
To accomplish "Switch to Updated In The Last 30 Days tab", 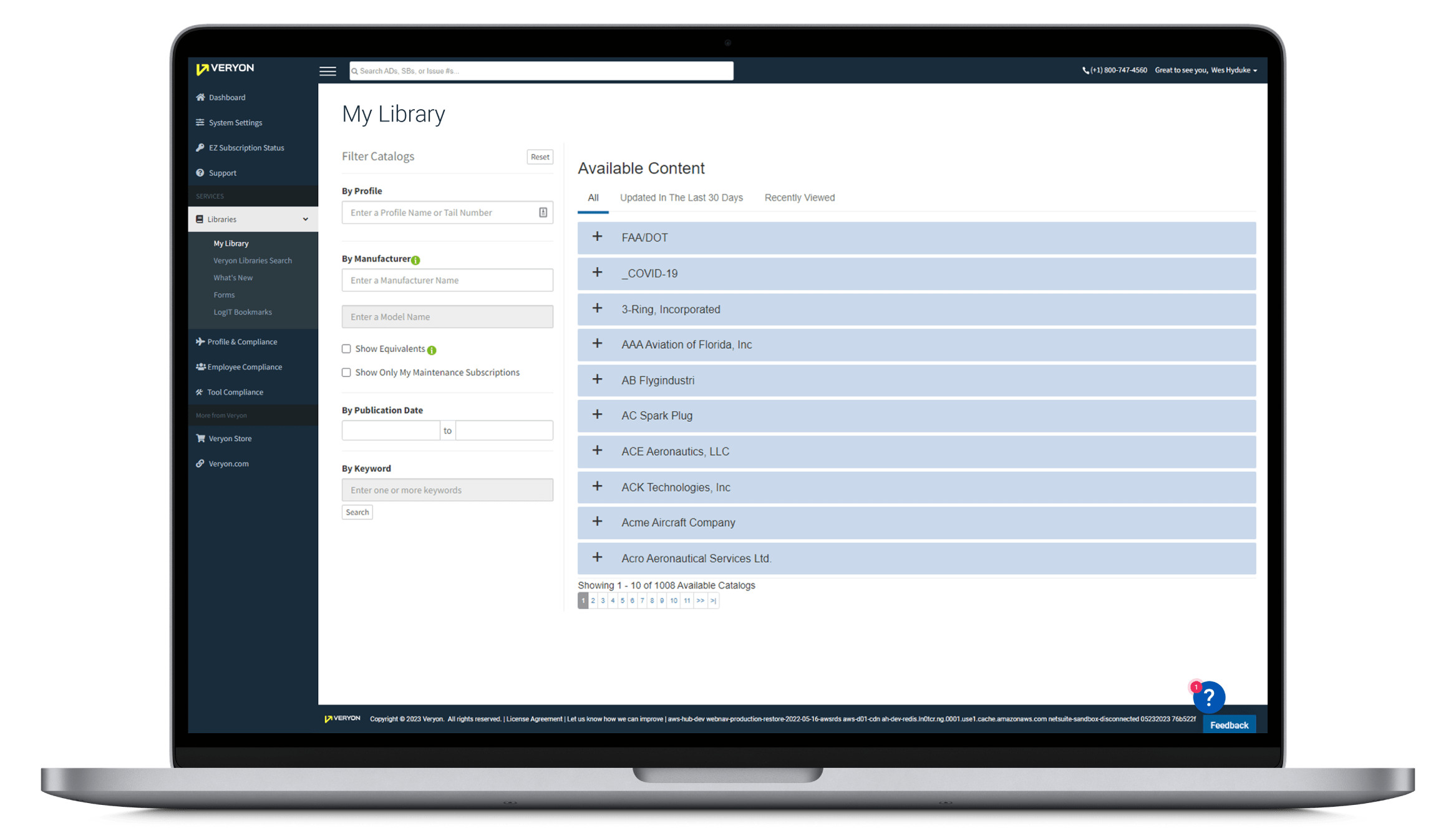I will tap(681, 198).
